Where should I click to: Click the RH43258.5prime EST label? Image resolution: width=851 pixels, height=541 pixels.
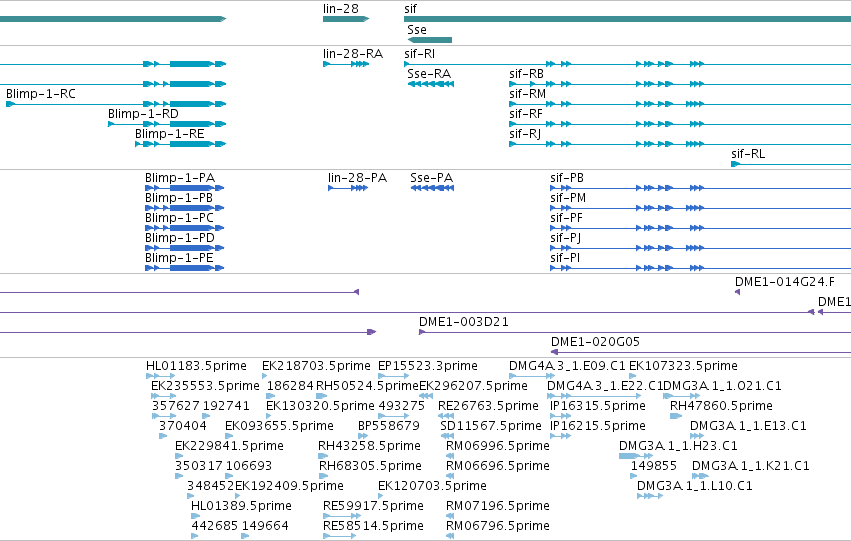(369, 447)
